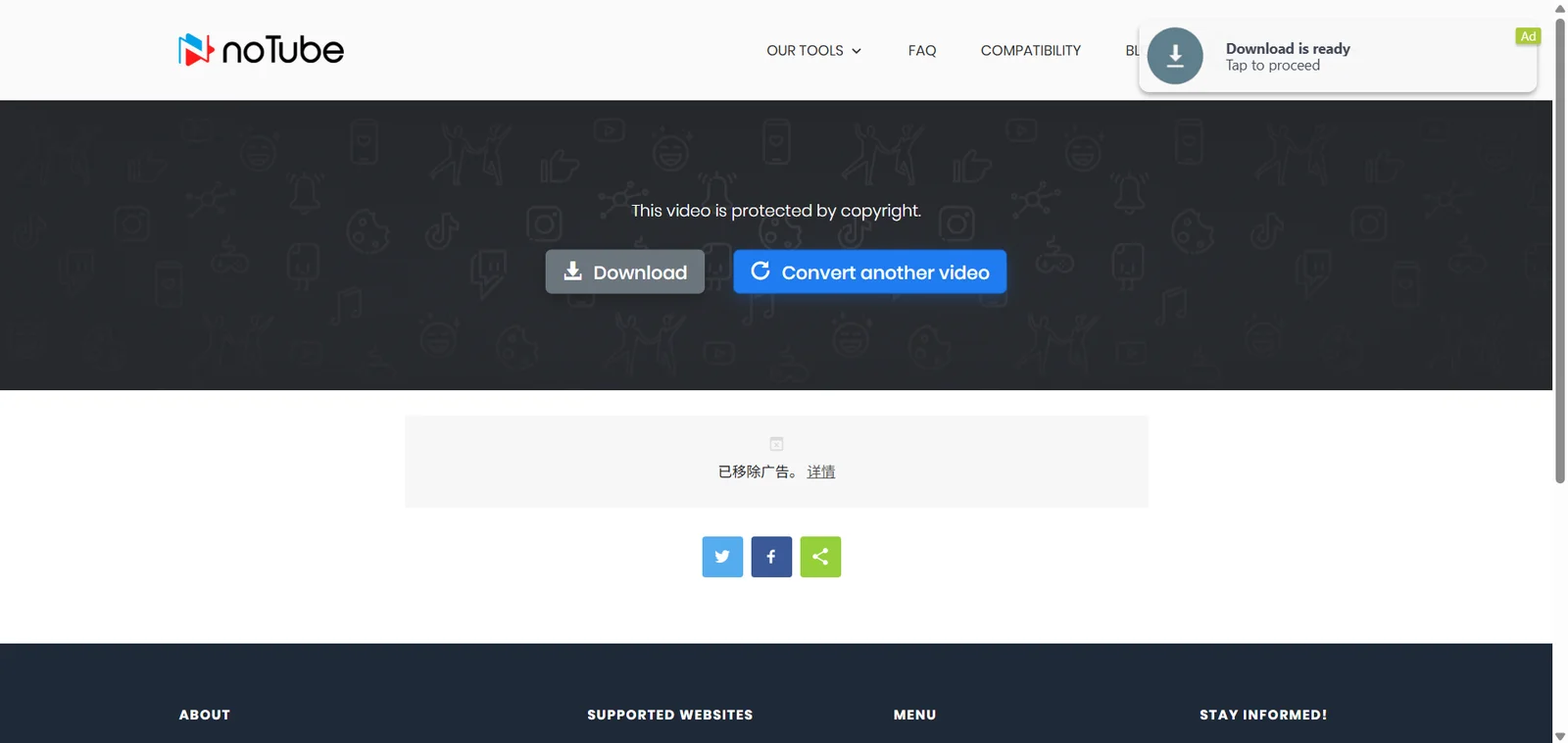This screenshot has width=1568, height=743.
Task: Click the scrollbar down arrow
Action: pos(1560,736)
